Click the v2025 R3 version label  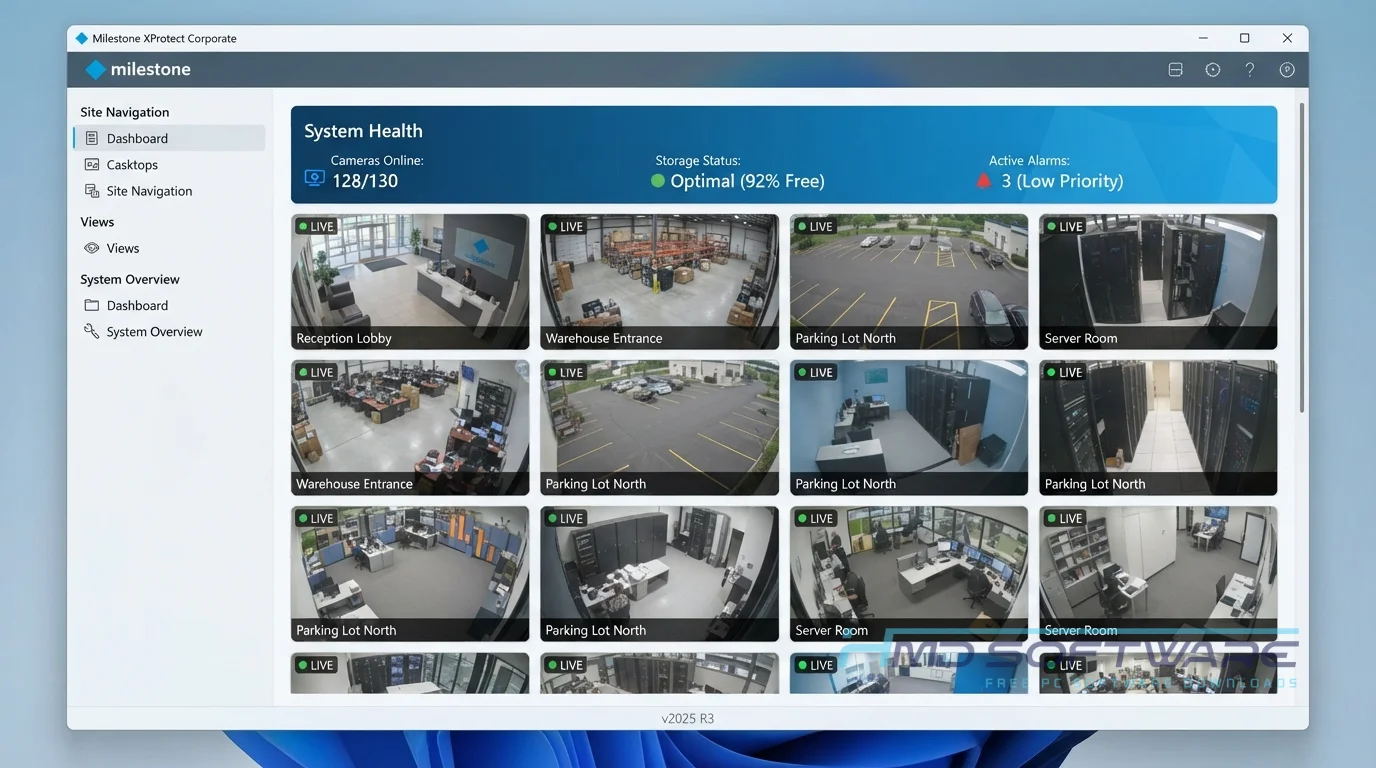[688, 718]
